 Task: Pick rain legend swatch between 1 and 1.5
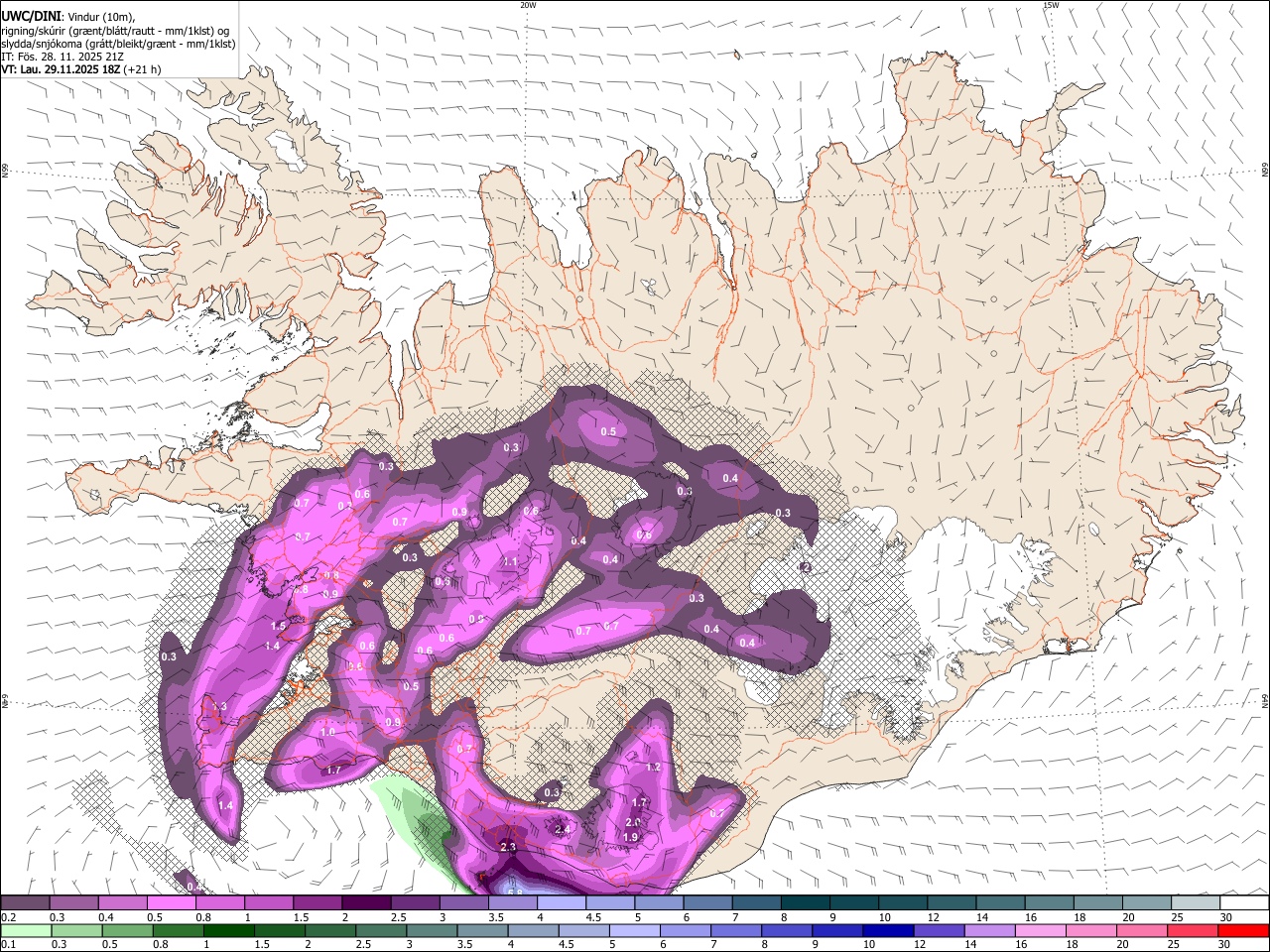coord(229,930)
